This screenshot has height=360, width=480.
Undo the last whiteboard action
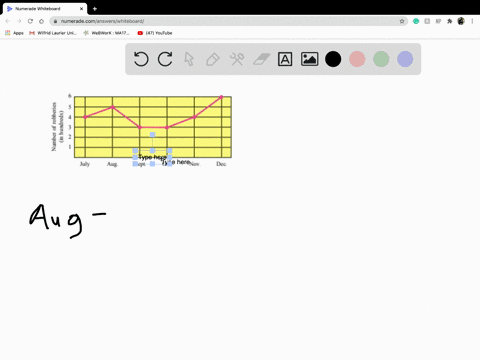click(141, 59)
